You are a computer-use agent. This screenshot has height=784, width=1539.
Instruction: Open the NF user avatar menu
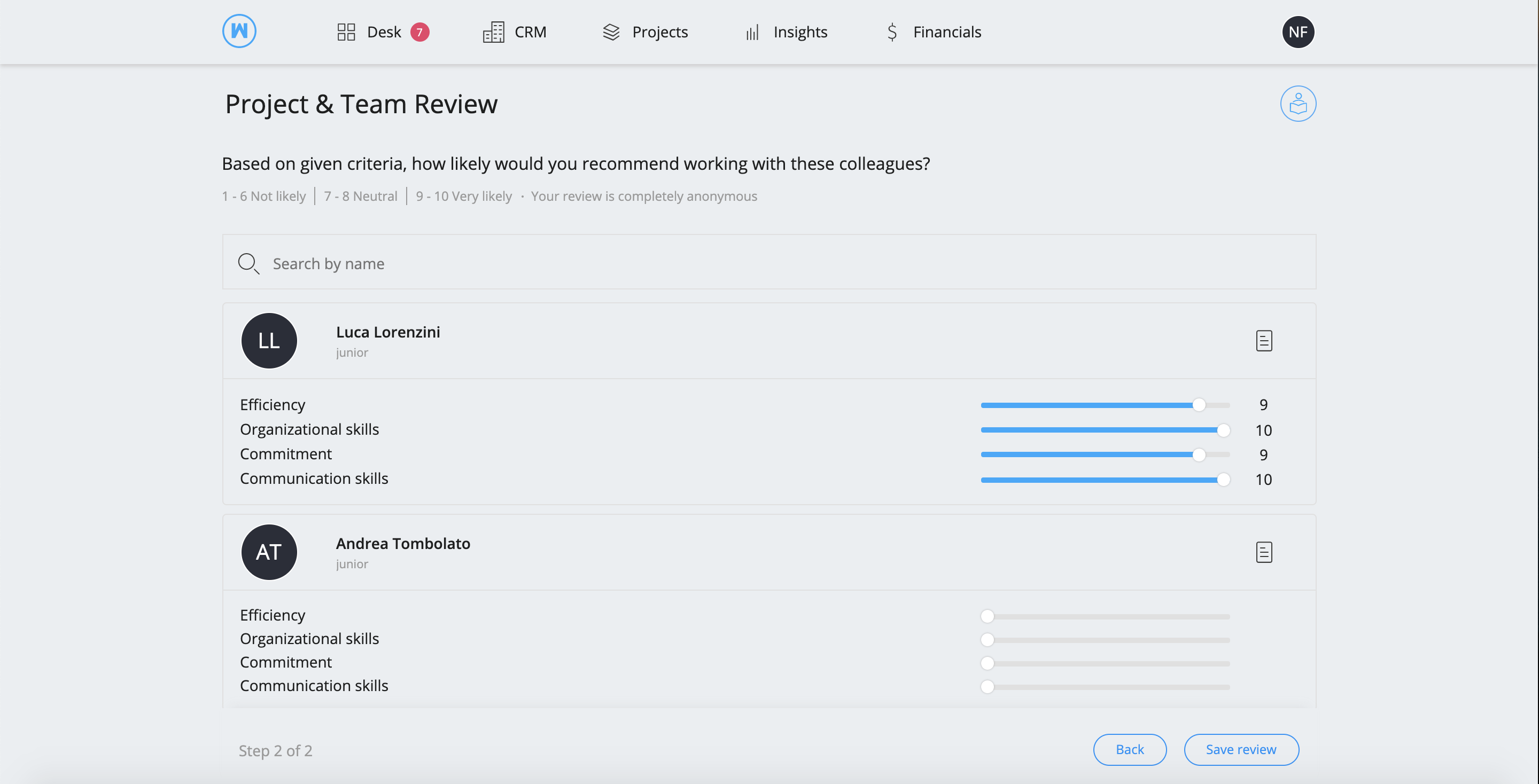click(1297, 32)
